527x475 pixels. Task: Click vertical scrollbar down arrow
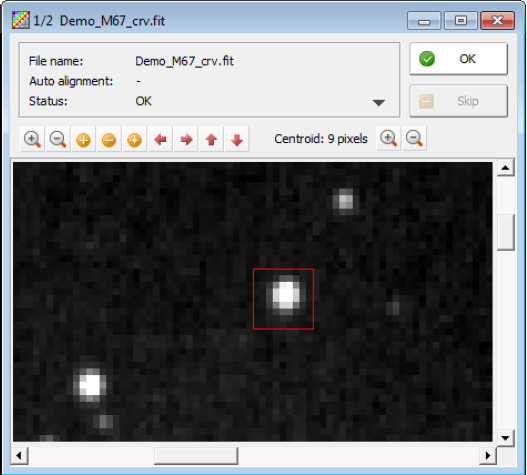tap(505, 438)
